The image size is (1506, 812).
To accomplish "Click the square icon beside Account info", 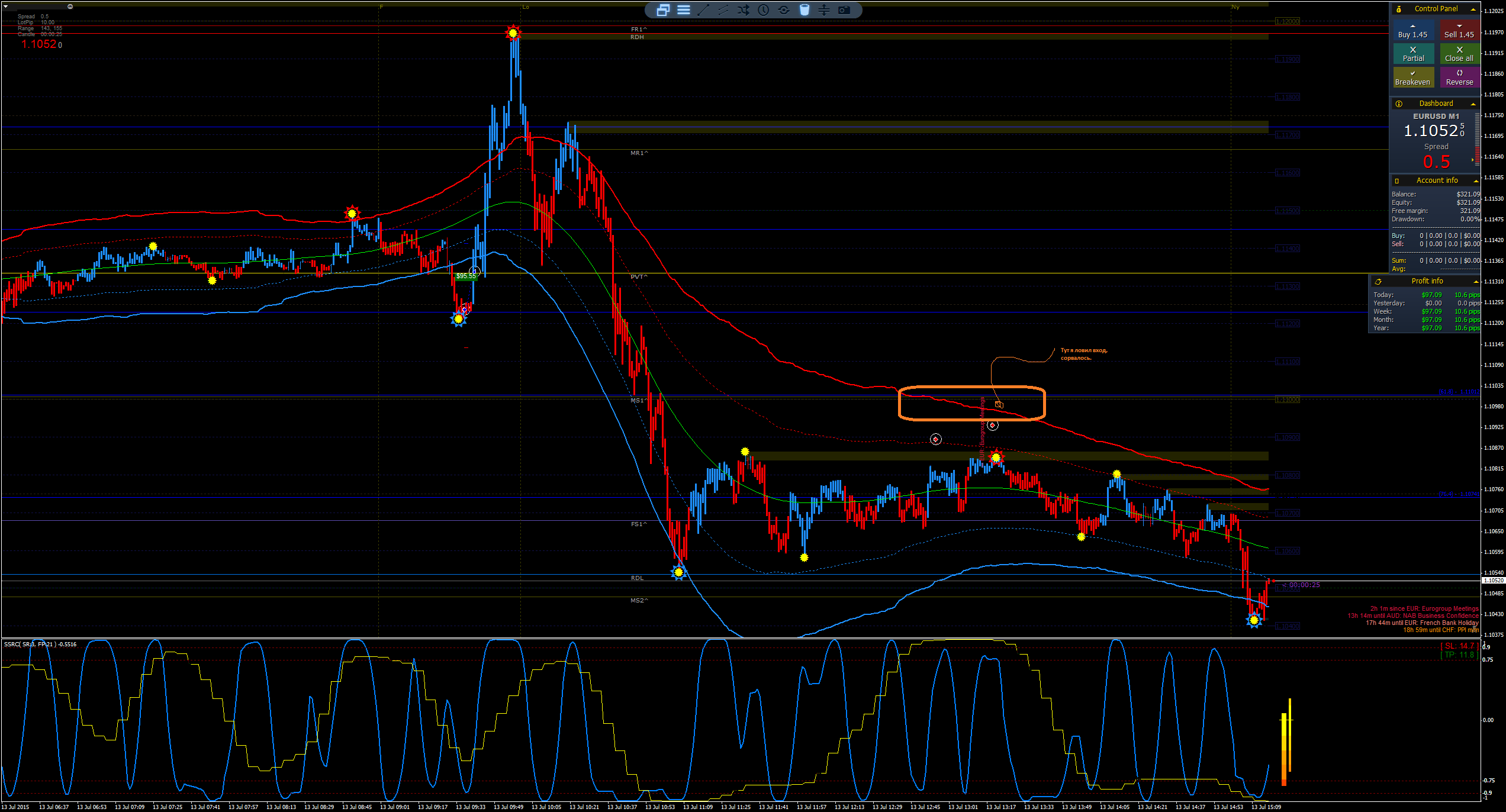I will click(x=1397, y=181).
